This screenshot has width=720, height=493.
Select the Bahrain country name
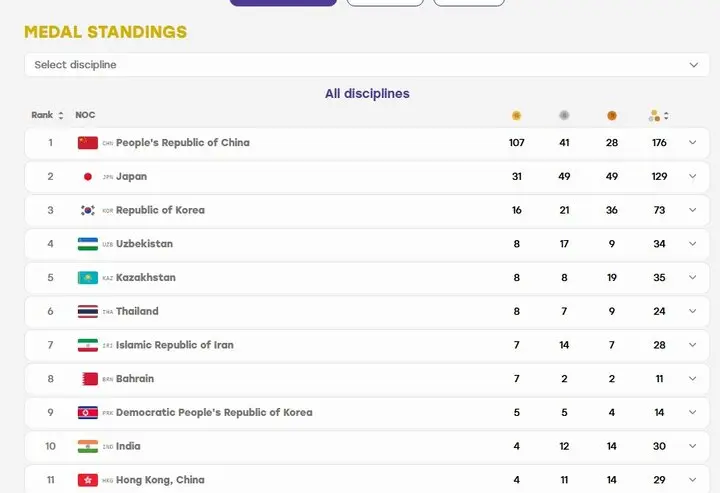tap(135, 379)
